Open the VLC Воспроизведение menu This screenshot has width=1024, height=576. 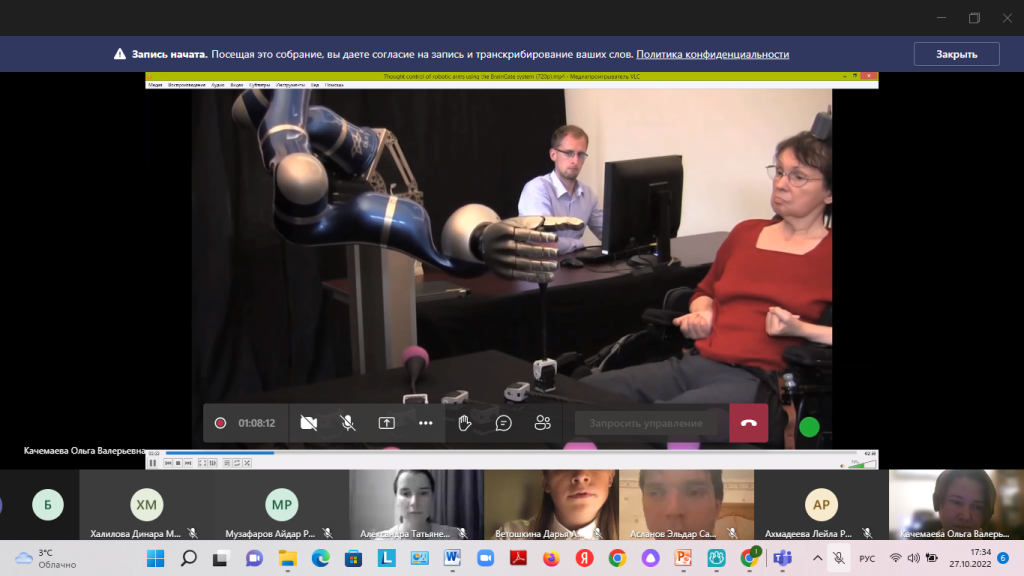187,85
